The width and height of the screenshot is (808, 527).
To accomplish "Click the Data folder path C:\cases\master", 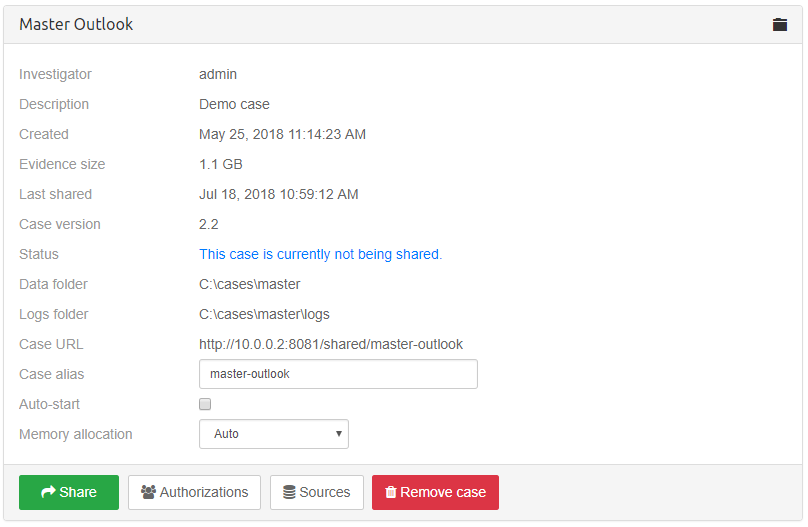I will pyautogui.click(x=249, y=284).
